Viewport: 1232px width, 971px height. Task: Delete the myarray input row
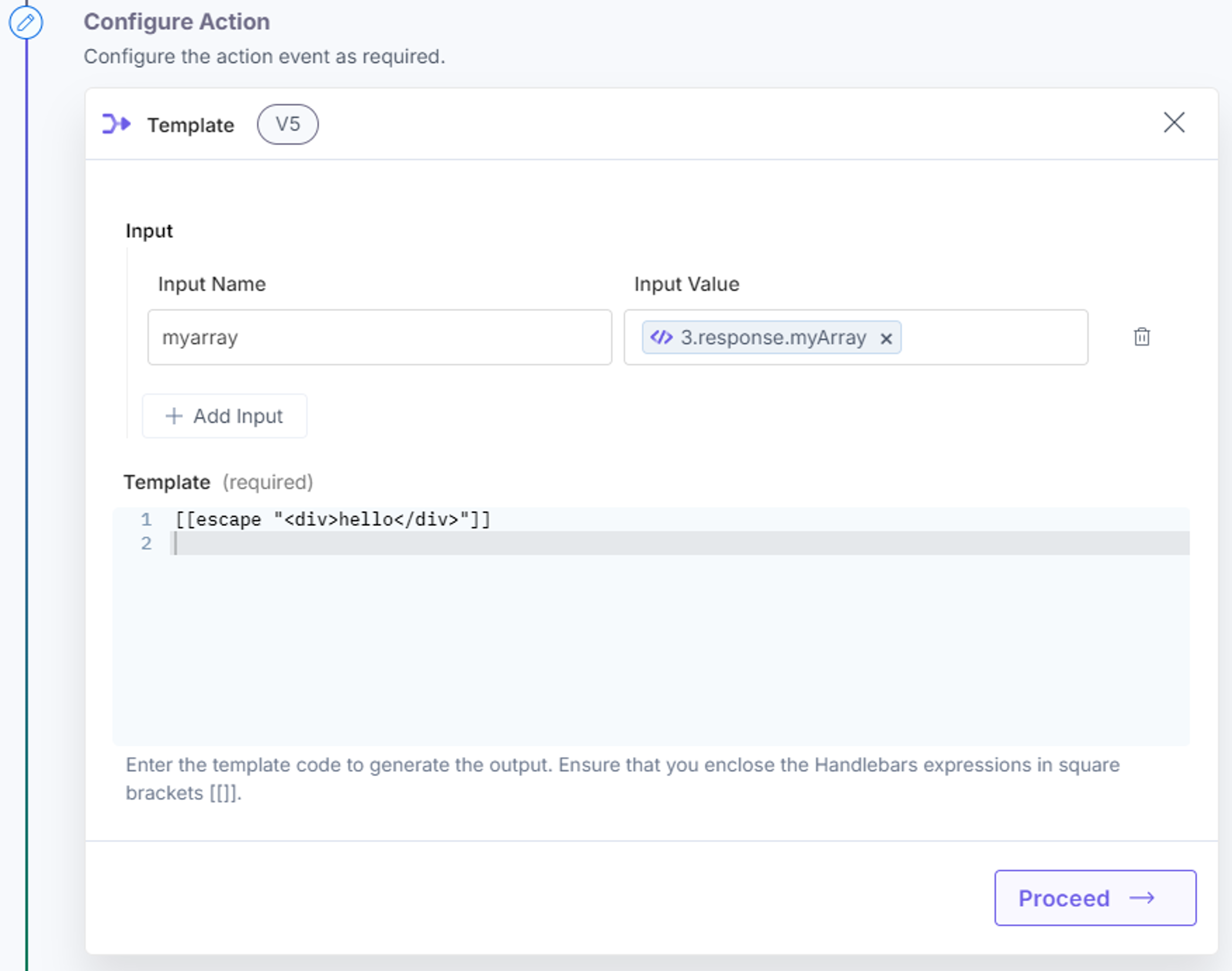point(1142,336)
